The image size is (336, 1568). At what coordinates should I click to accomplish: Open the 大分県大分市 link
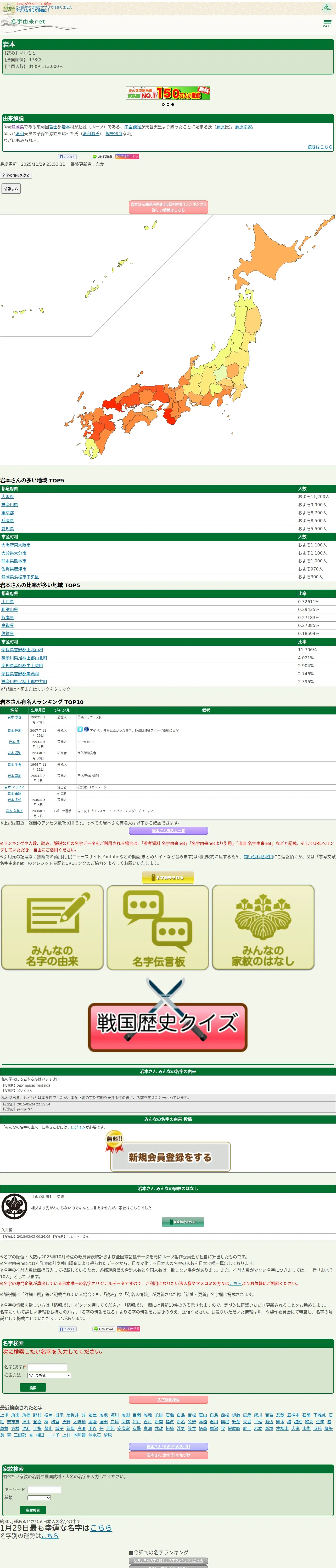14,553
